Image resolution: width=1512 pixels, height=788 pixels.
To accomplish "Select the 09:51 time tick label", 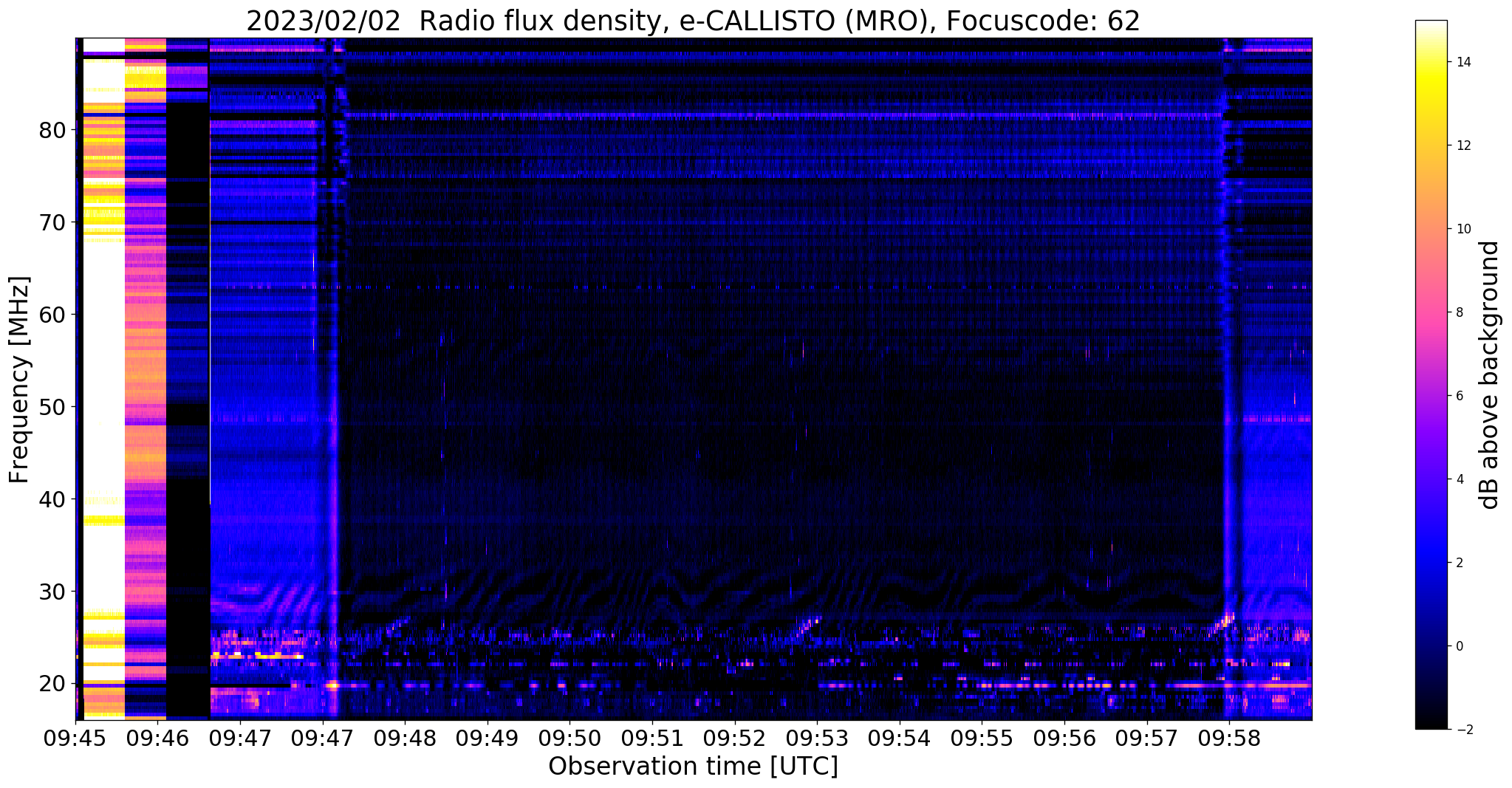I will (x=652, y=737).
